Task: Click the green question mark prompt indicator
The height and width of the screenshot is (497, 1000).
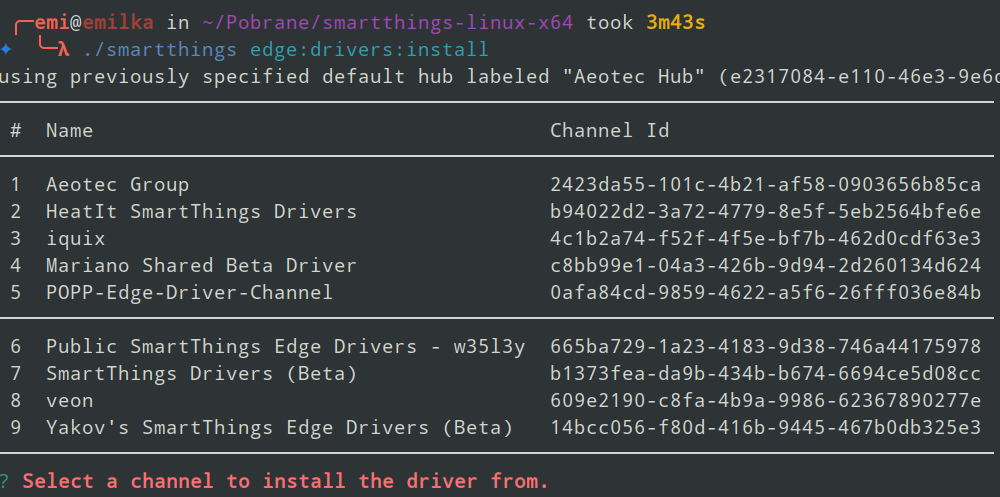Action: coord(5,481)
